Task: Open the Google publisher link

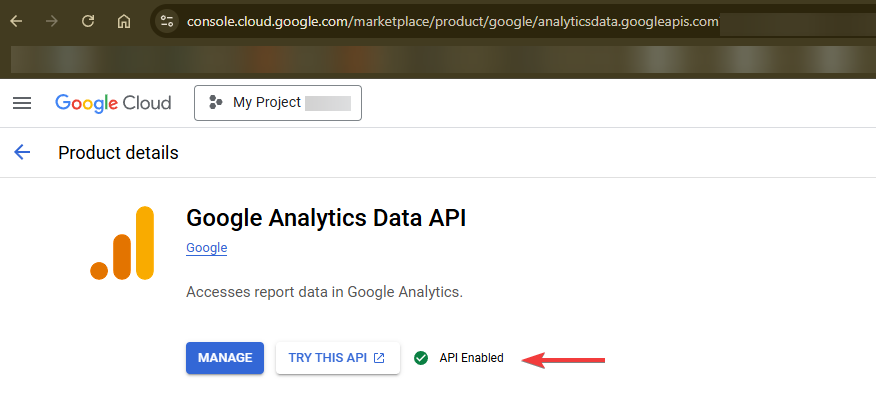Action: point(207,248)
